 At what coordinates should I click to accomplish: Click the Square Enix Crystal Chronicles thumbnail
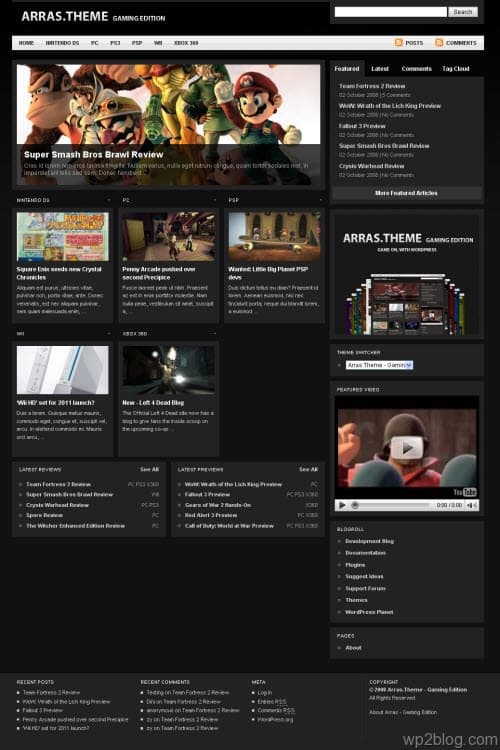click(63, 236)
